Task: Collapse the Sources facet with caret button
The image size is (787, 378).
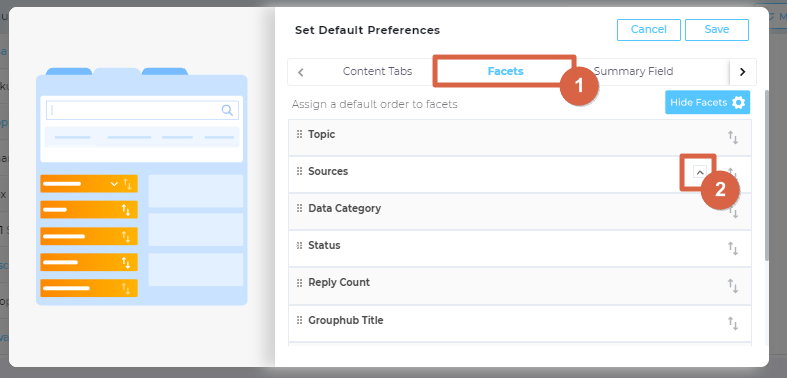Action: pos(700,172)
